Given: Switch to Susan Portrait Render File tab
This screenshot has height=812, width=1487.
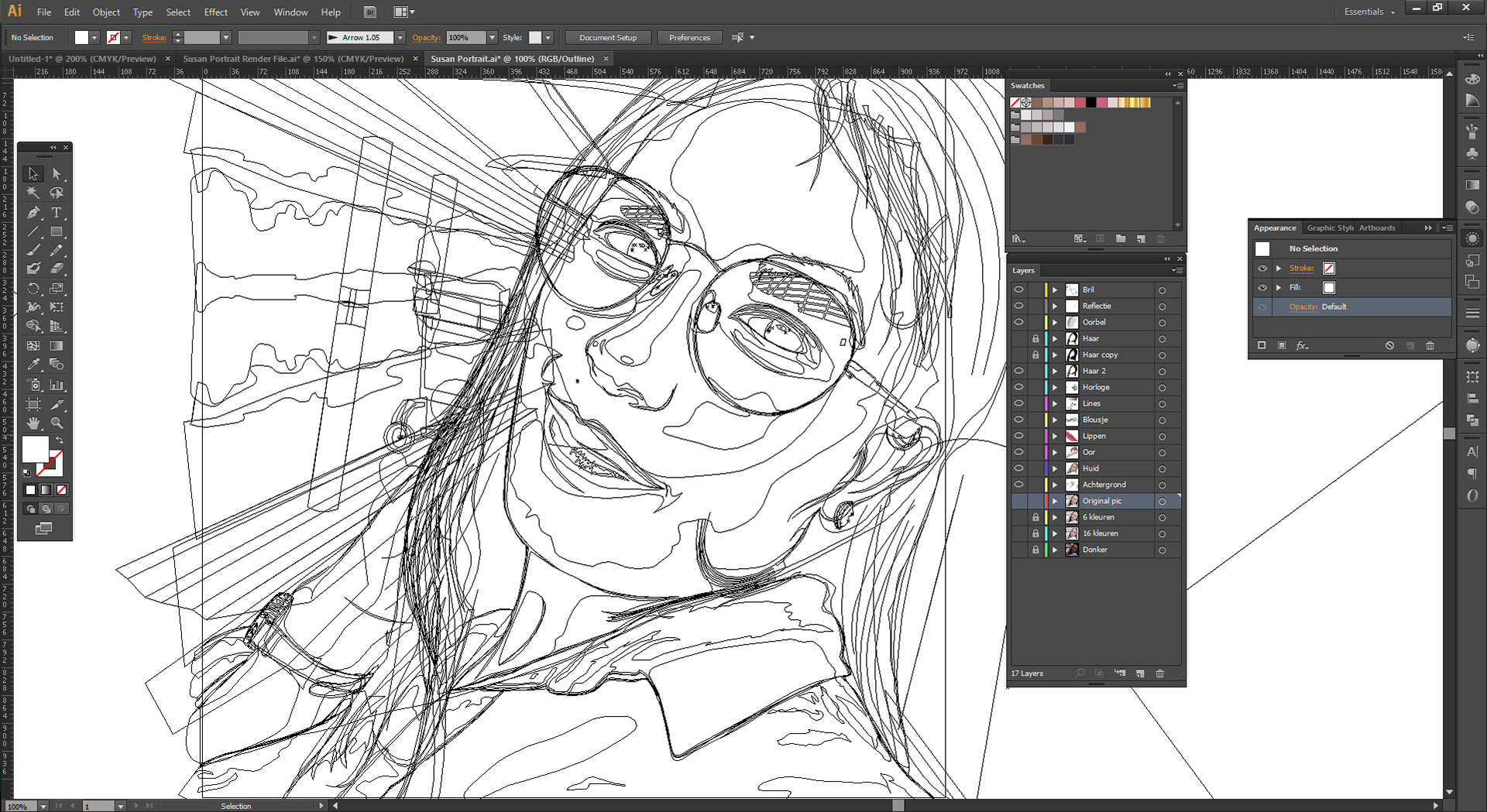Looking at the screenshot, I should (x=293, y=59).
